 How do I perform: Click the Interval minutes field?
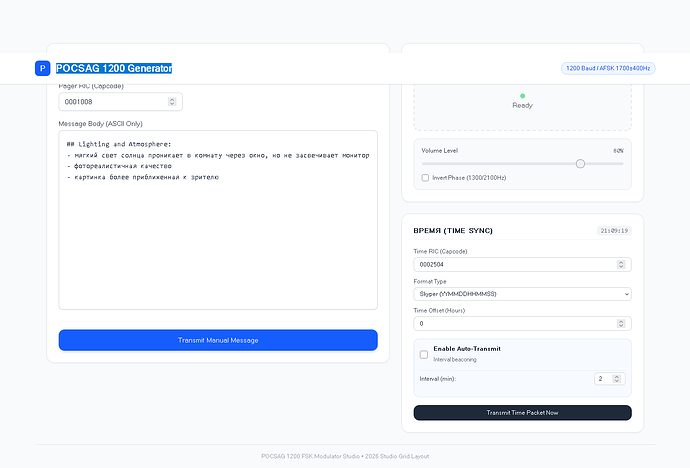609,379
